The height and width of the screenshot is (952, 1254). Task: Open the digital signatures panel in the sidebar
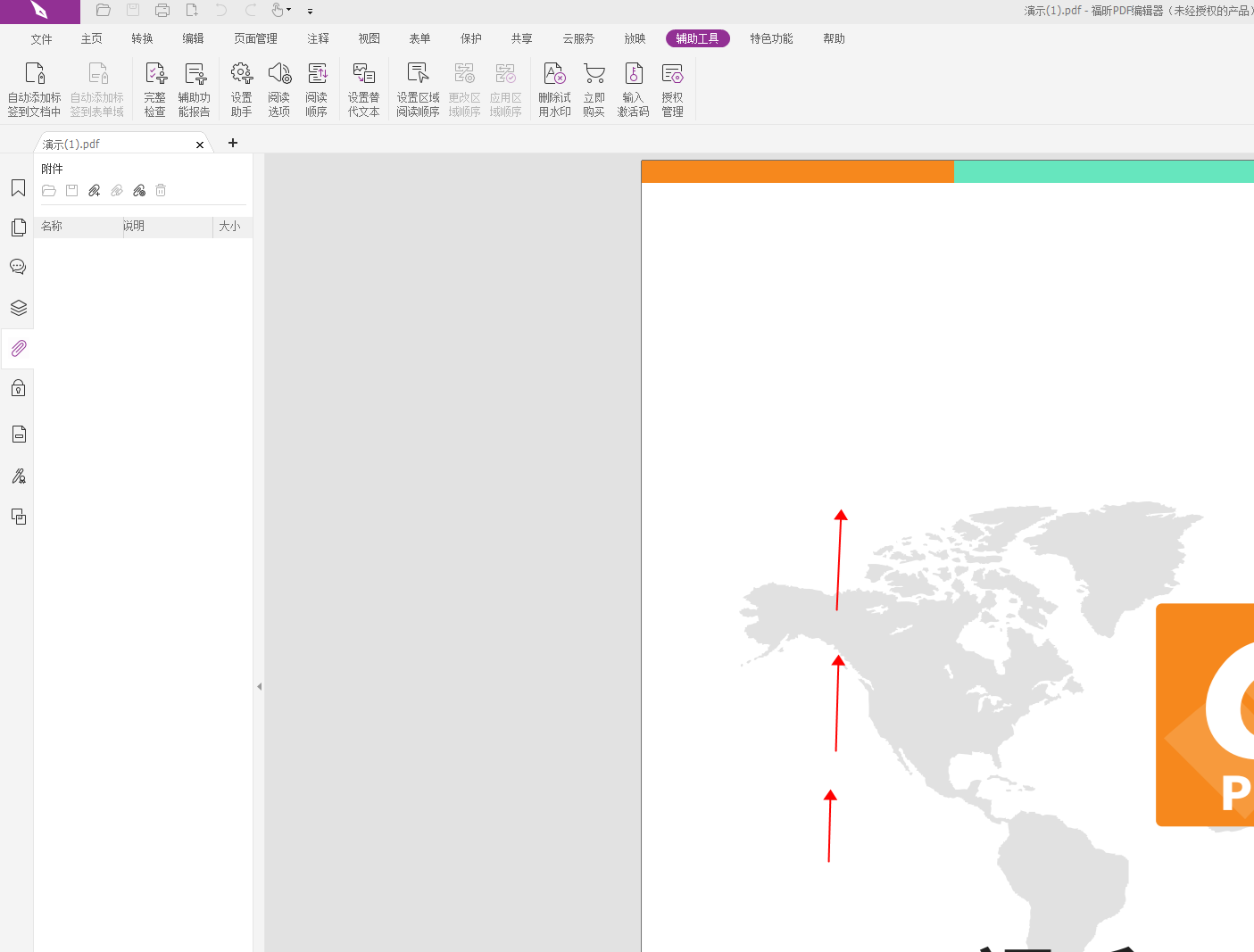[18, 476]
